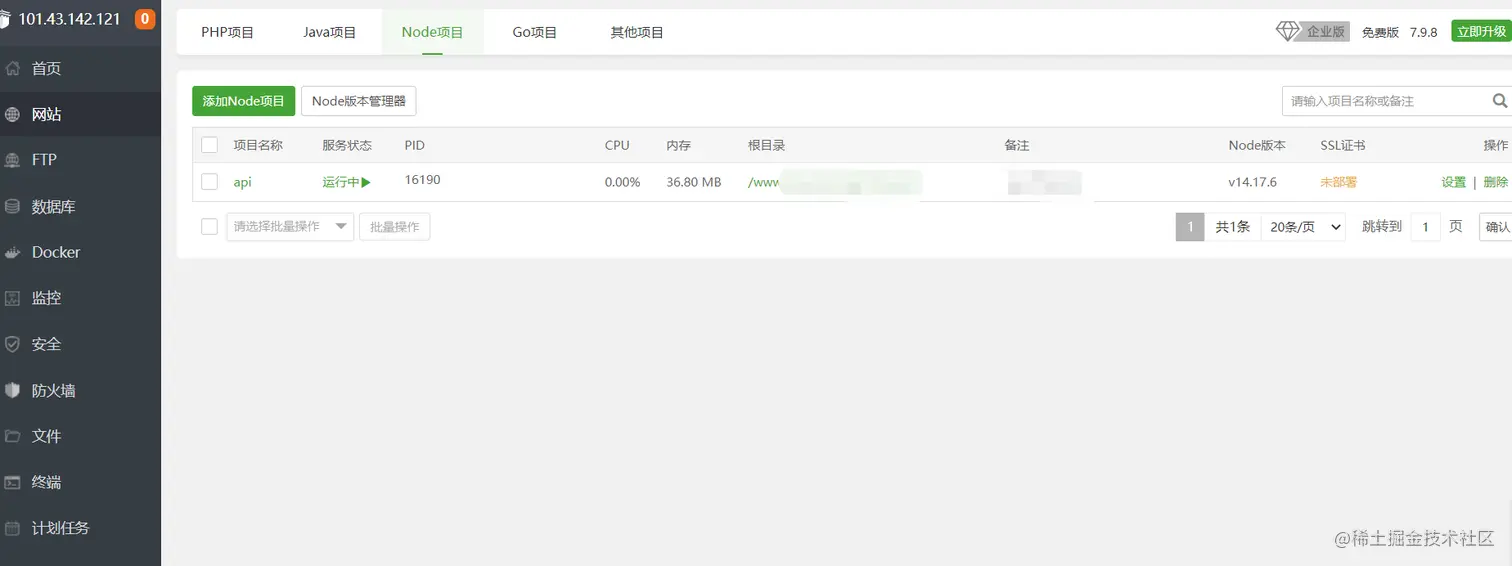
Task: Click the 立即升级 upgrade button
Action: (1481, 32)
